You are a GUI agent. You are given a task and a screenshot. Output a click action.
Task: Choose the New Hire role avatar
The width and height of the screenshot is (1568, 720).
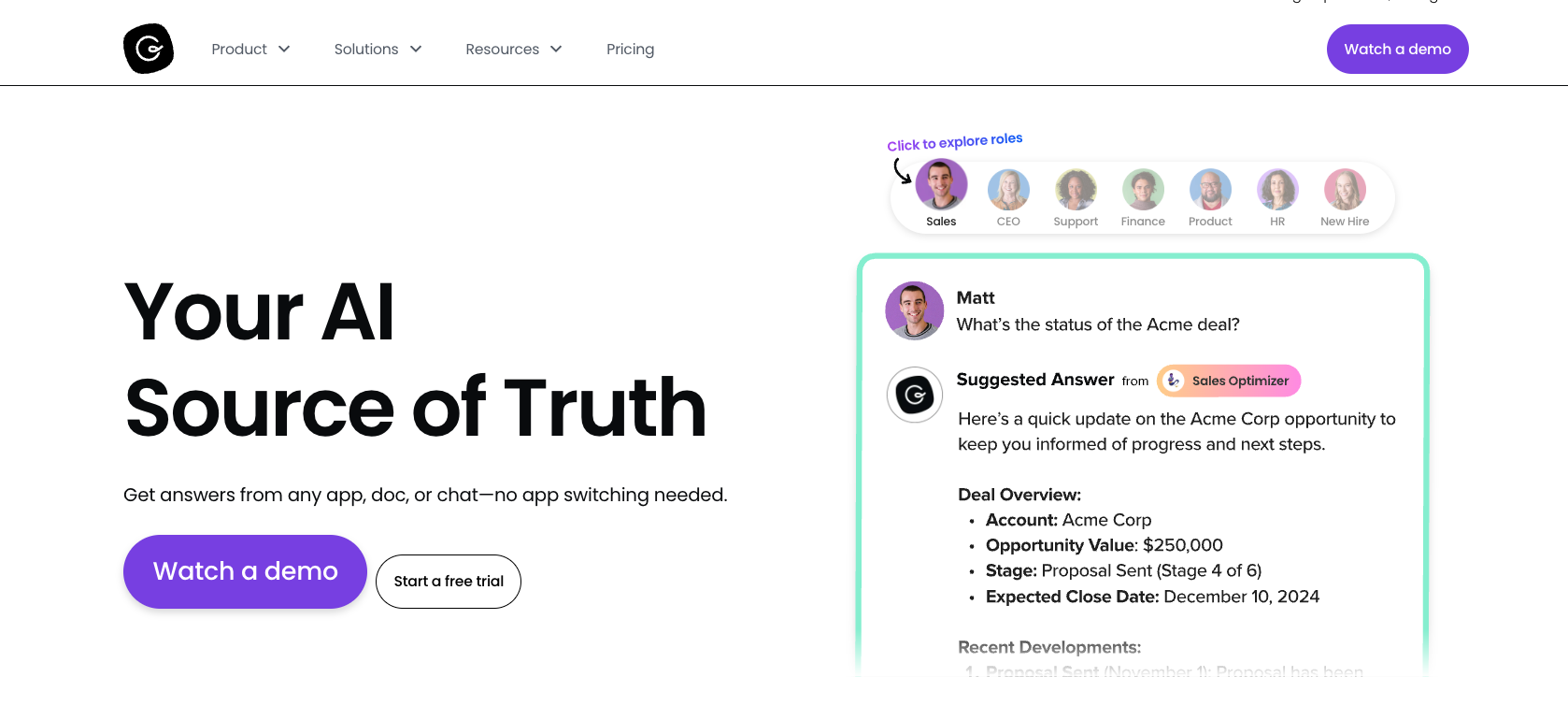1345,190
